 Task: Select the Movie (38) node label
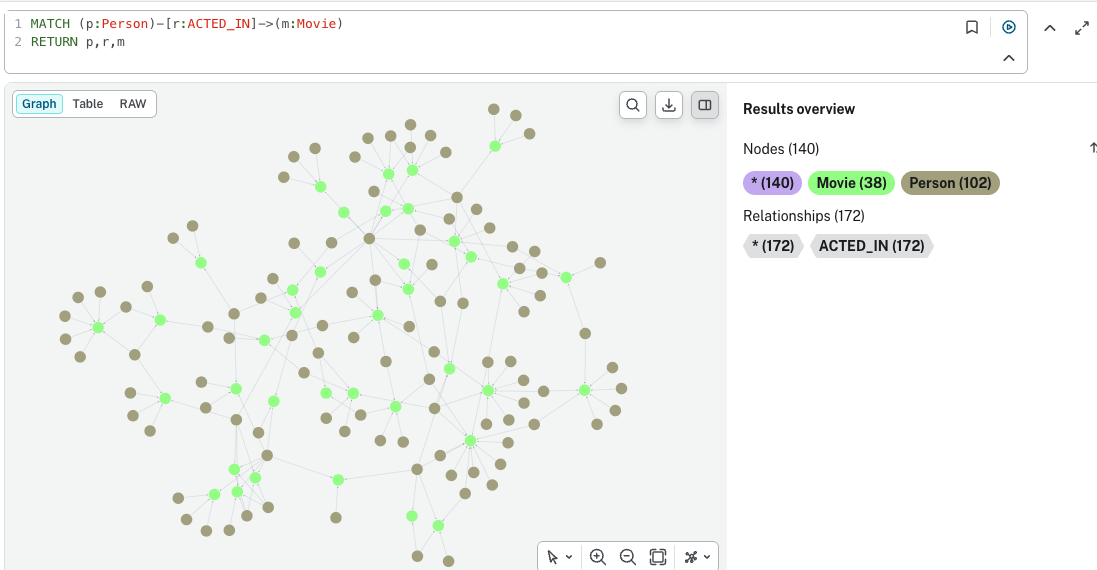point(851,183)
